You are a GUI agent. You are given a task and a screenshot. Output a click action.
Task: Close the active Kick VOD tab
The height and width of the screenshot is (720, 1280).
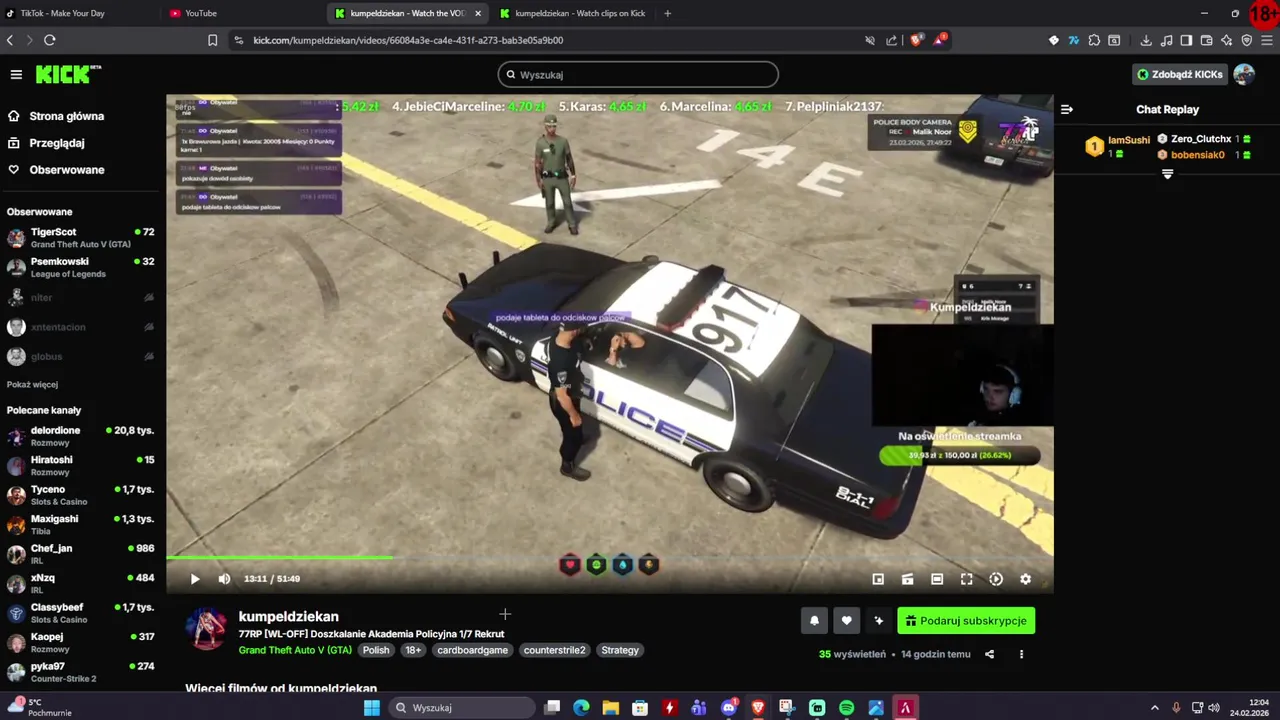tap(478, 13)
